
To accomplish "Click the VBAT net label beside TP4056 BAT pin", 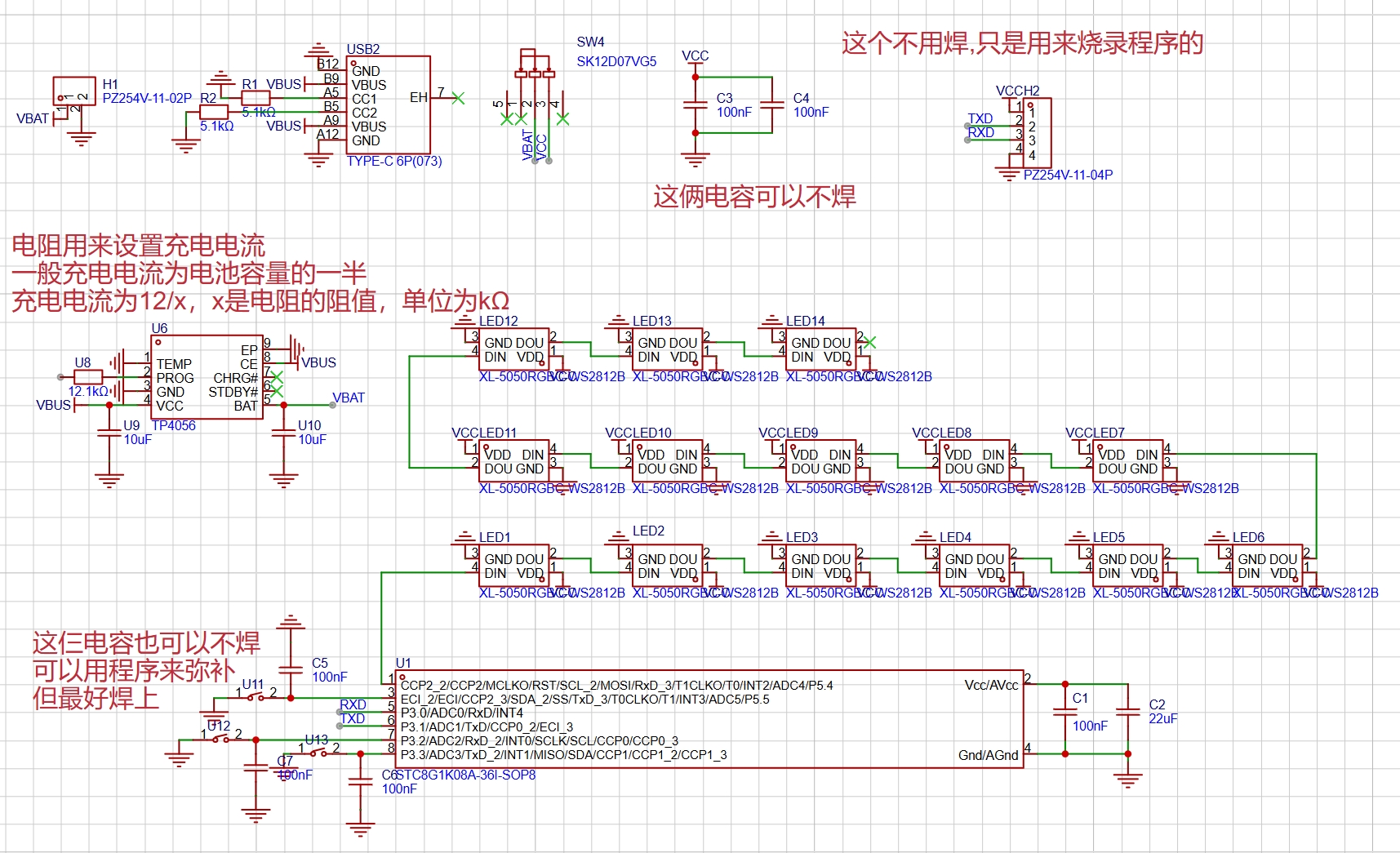I will [349, 398].
